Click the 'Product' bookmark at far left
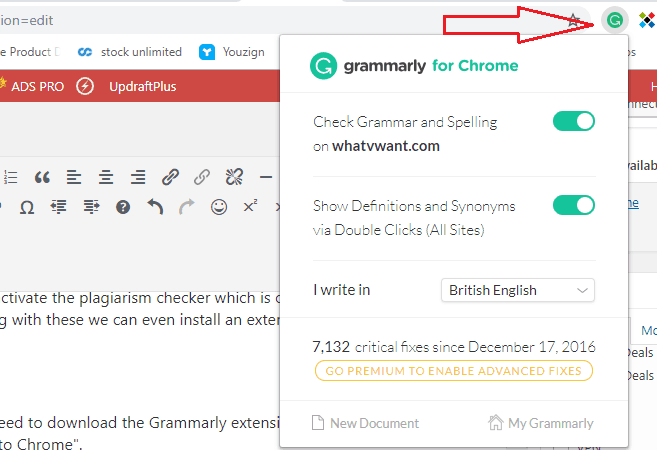Screen dimensions: 657x450 tap(30, 52)
